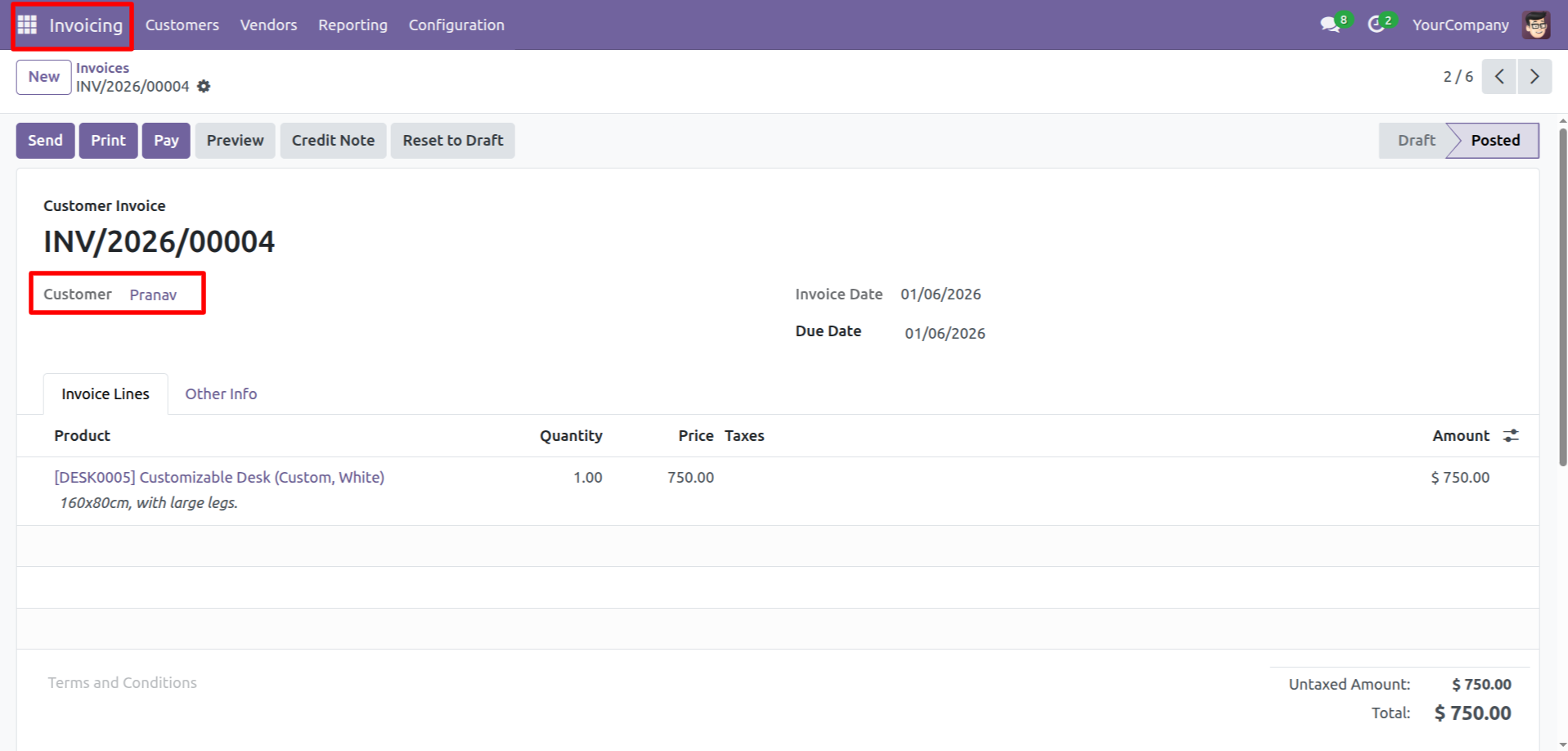Image resolution: width=1568 pixels, height=751 pixels.
Task: Open the Customers menu
Action: coord(182,25)
